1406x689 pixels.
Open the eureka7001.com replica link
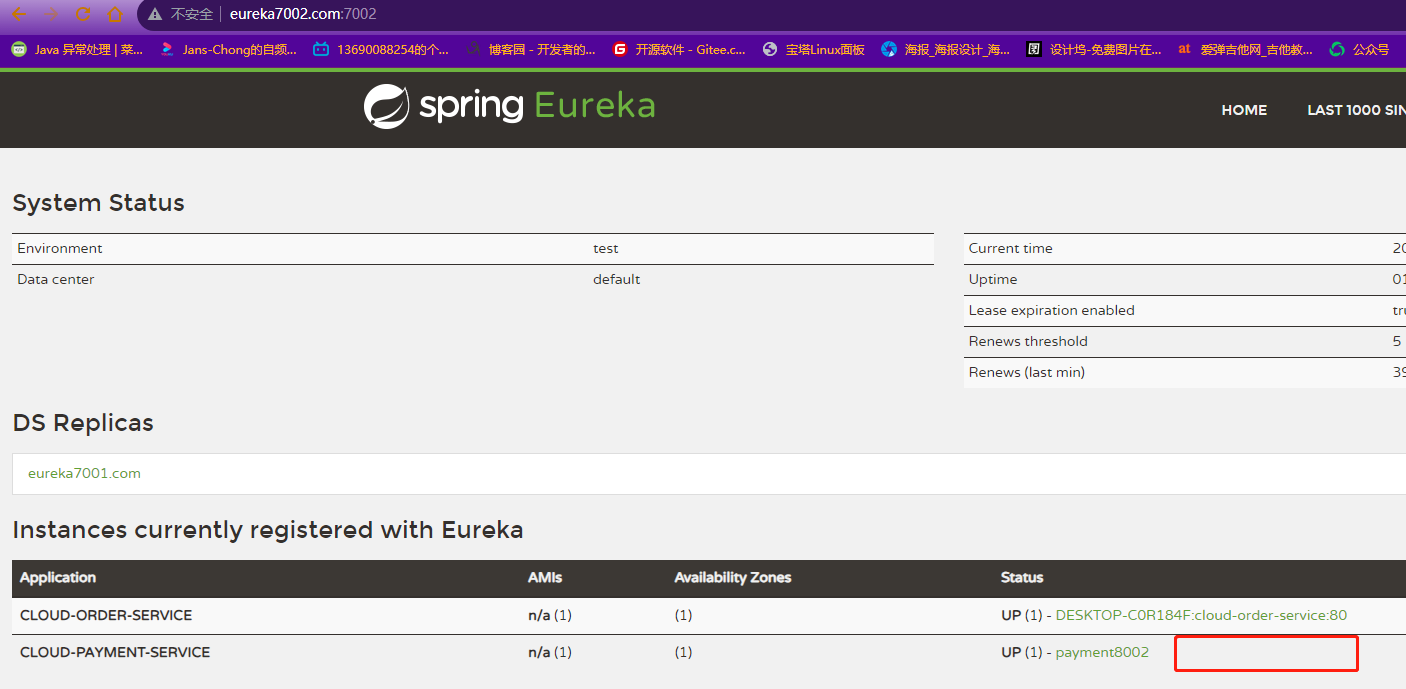click(84, 473)
